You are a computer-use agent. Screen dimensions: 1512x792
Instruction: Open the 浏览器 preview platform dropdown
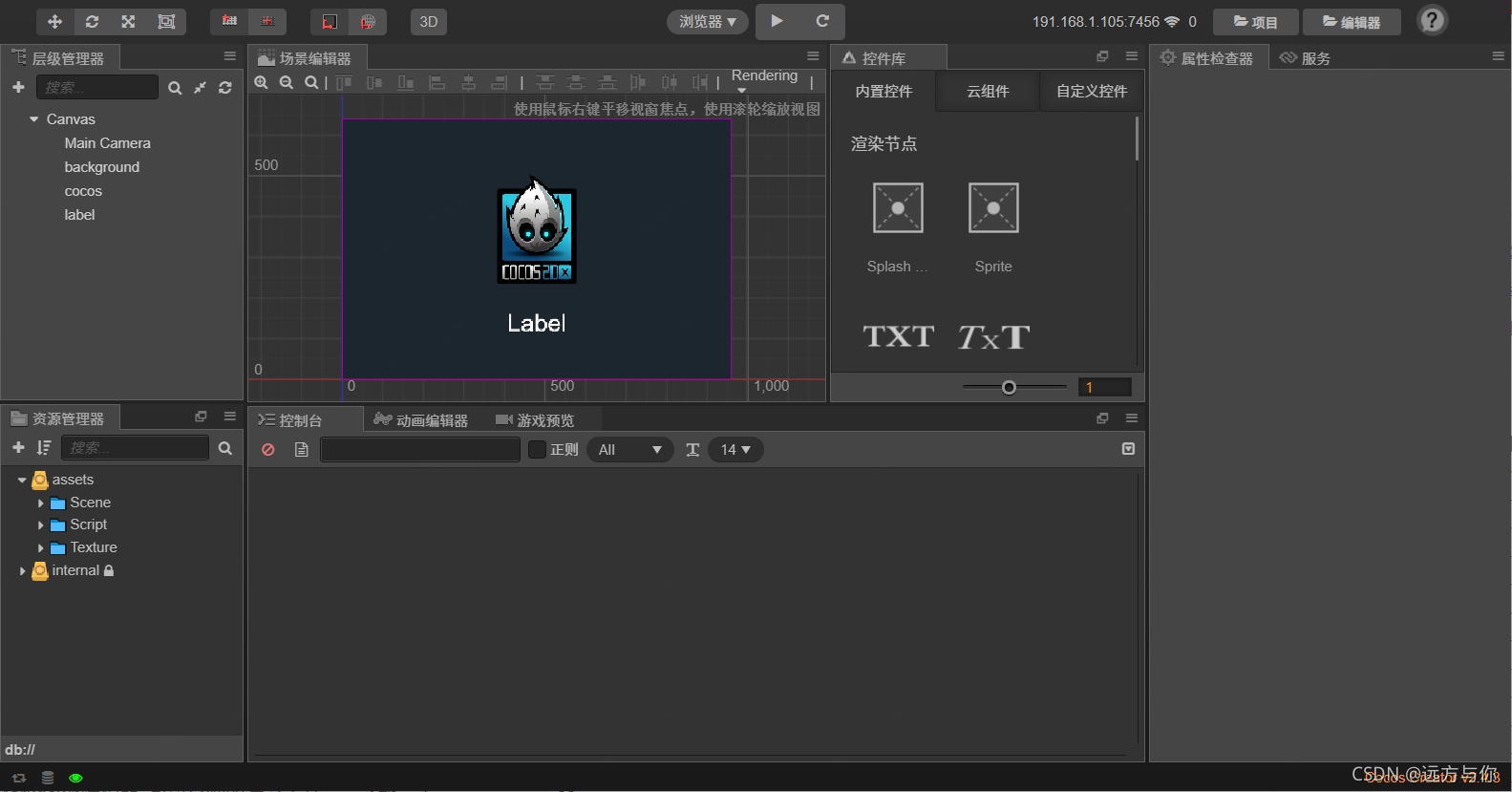[x=707, y=21]
